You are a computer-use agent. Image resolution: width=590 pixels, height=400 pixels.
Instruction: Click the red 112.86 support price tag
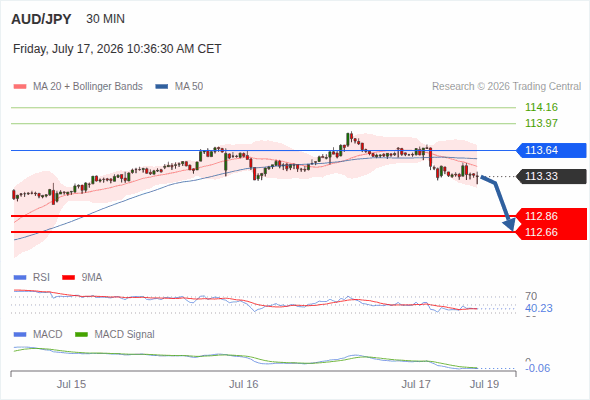[x=551, y=216]
